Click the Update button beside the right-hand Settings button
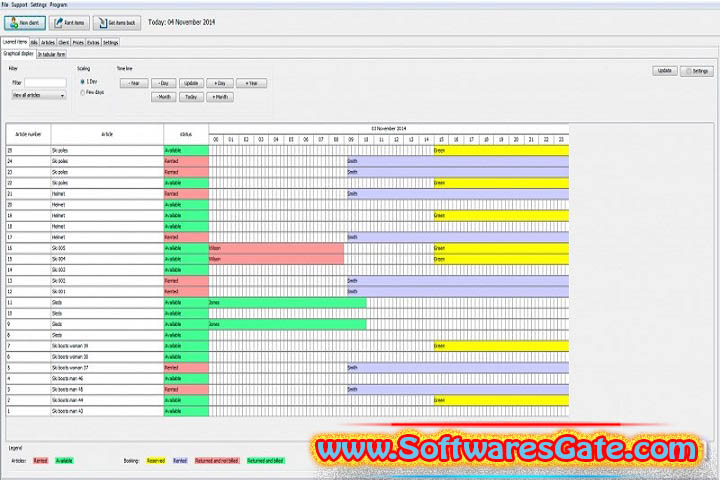 665,71
